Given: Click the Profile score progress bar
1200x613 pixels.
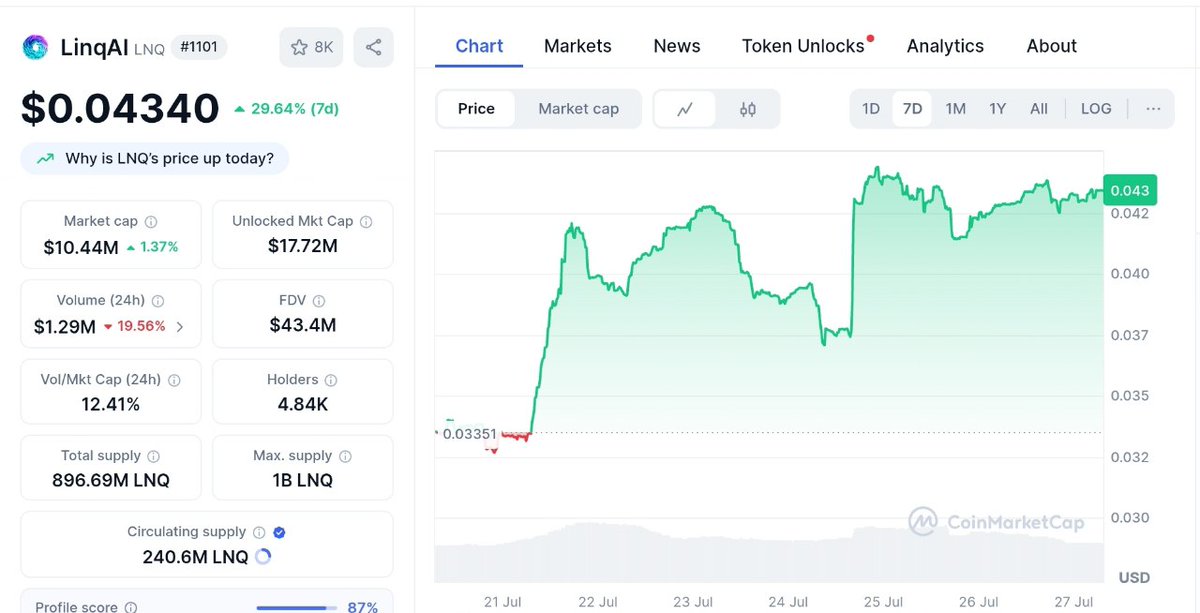Looking at the screenshot, I should coord(296,607).
